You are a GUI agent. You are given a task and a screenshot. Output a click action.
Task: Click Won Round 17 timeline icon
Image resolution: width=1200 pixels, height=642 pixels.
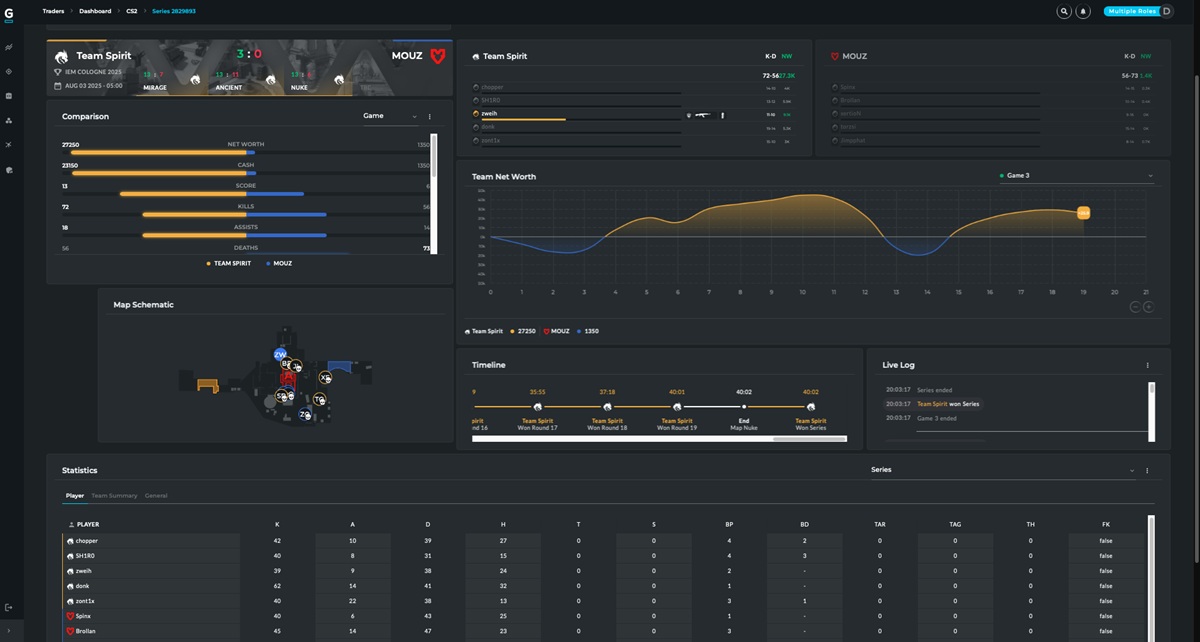(x=537, y=407)
